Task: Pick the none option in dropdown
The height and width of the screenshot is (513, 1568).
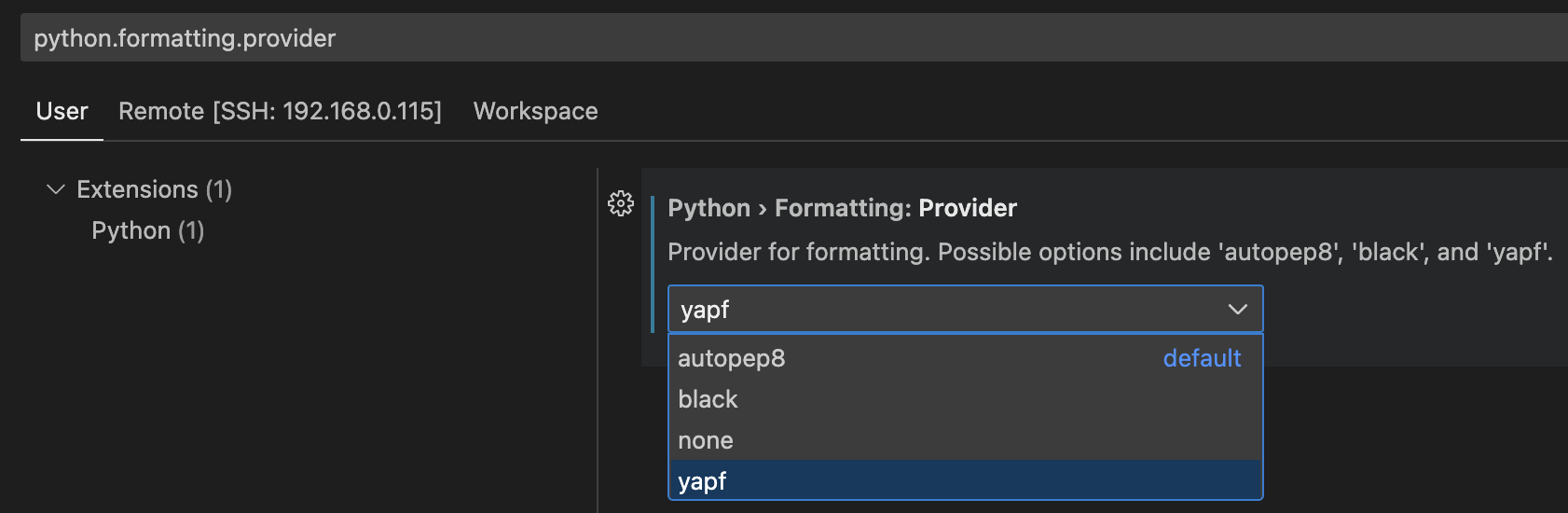Action: [706, 440]
